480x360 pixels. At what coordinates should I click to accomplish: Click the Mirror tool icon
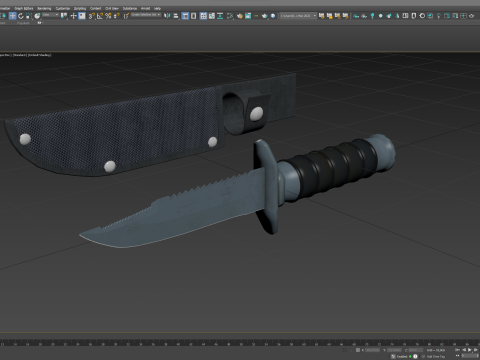167,16
